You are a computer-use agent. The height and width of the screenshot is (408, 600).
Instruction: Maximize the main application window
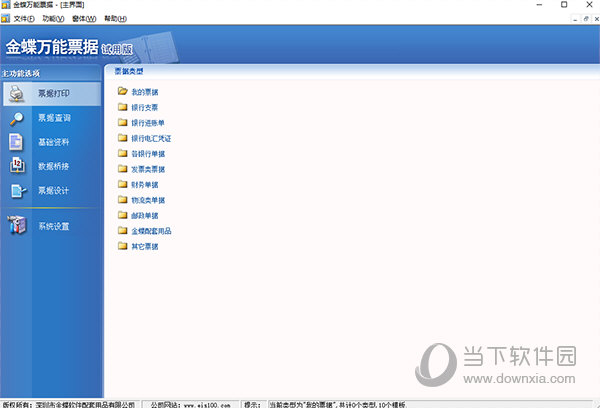(x=564, y=5)
